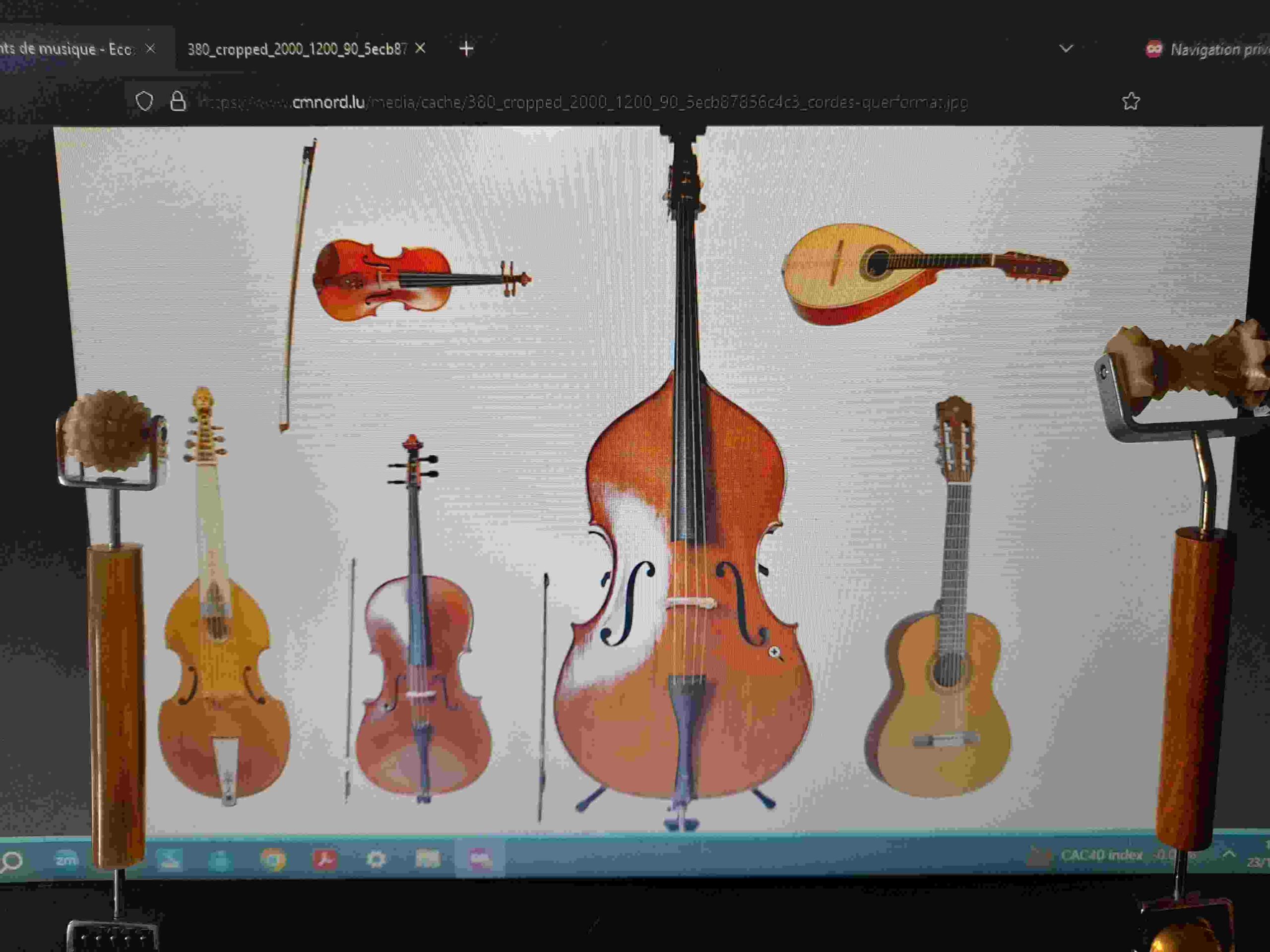Open the blue photo app taskbar icon

pos(170,860)
